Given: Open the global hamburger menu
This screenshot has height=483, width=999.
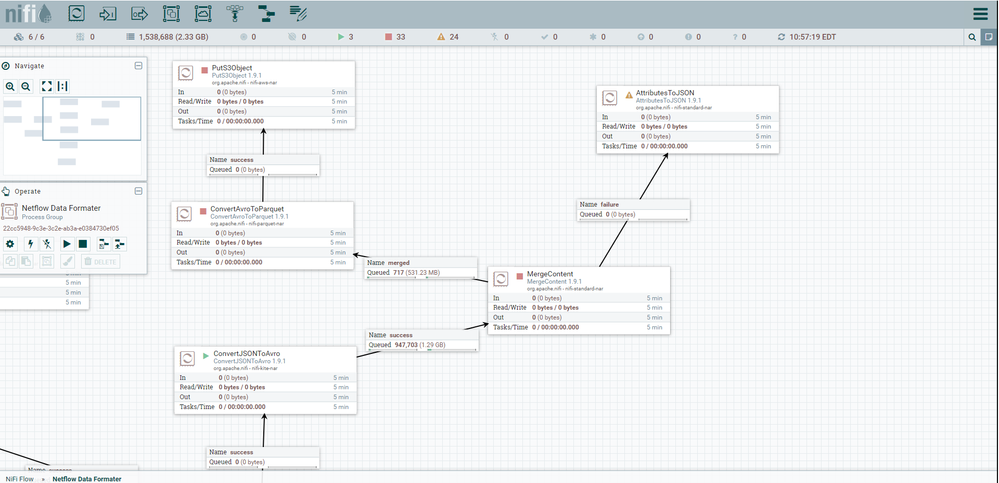Looking at the screenshot, I should tap(980, 14).
